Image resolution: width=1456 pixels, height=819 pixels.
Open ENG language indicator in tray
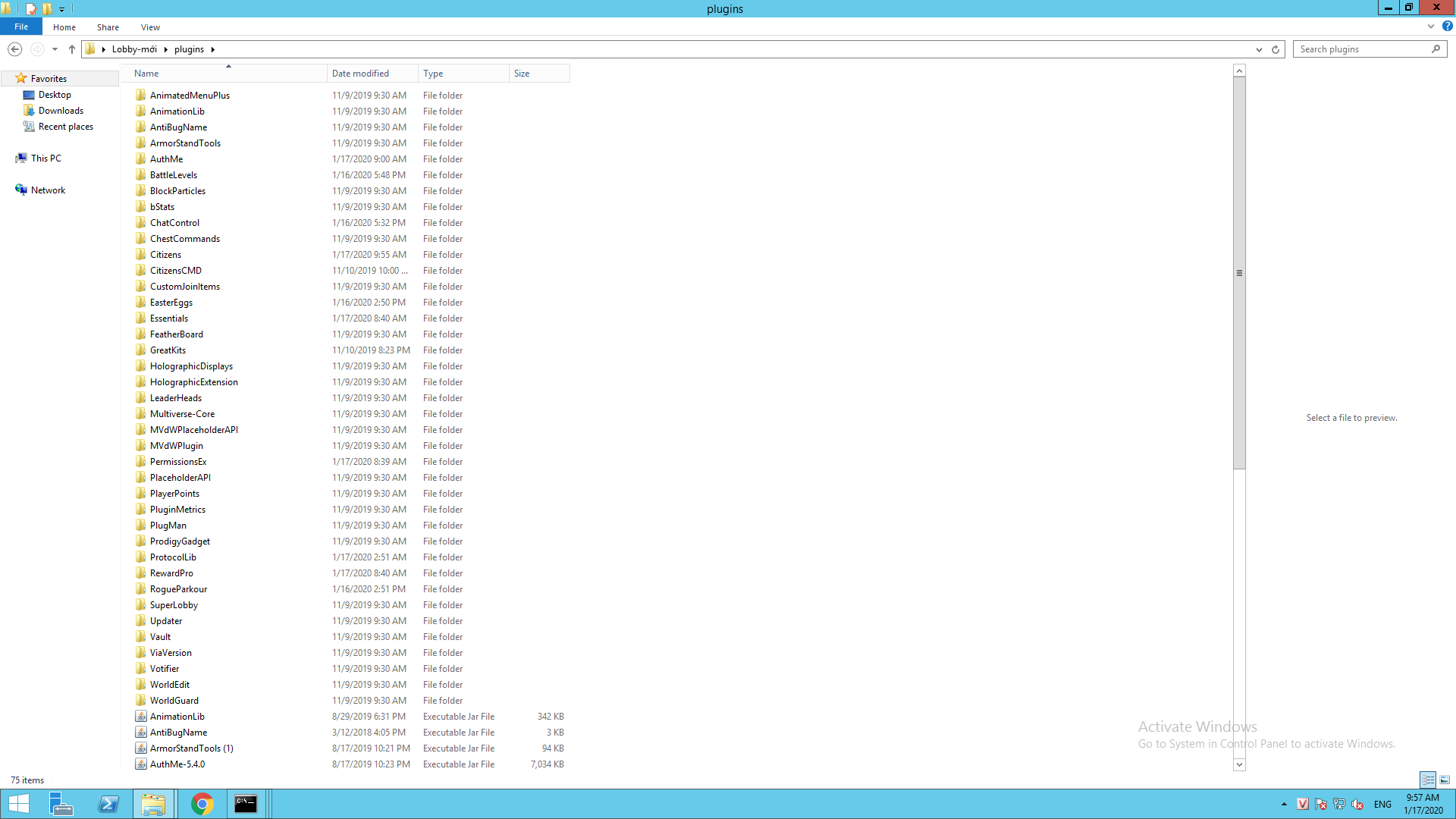(x=1382, y=804)
